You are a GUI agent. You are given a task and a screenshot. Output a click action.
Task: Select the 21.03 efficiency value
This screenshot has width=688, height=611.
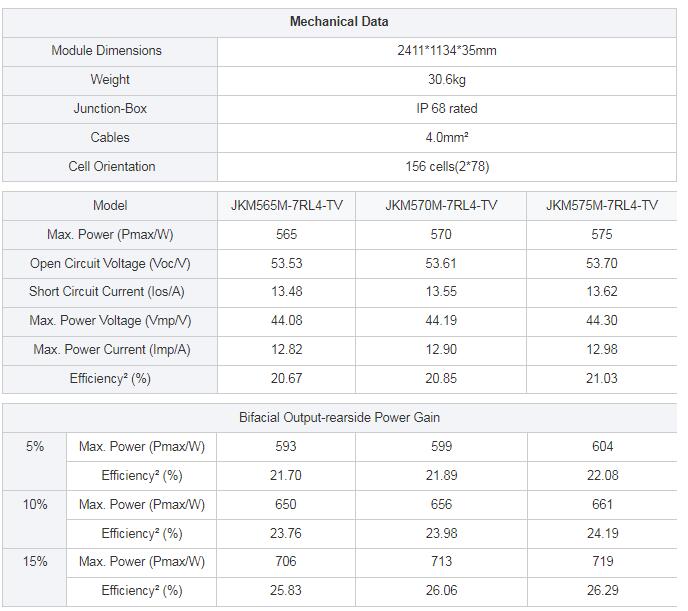tap(602, 378)
